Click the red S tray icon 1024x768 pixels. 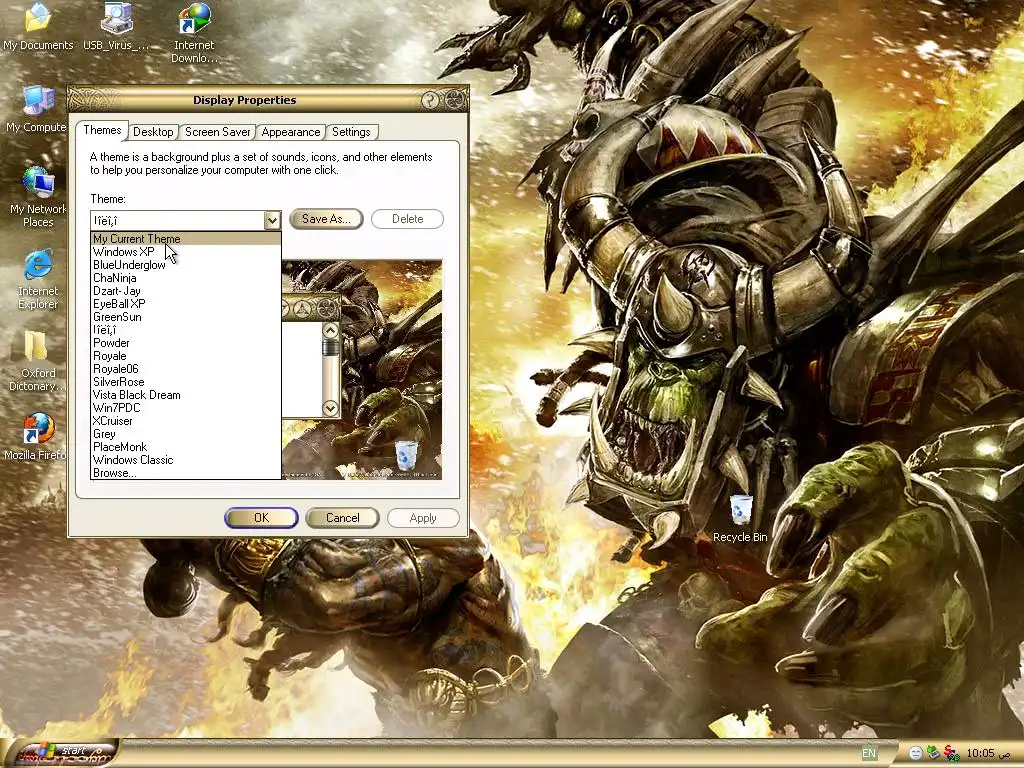point(951,753)
